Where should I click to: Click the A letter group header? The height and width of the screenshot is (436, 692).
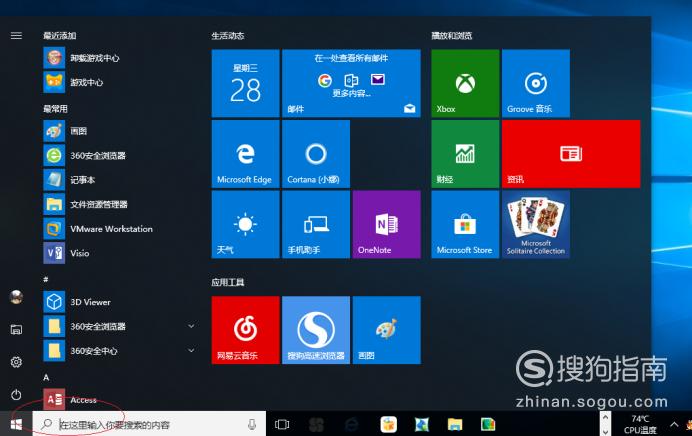click(46, 378)
